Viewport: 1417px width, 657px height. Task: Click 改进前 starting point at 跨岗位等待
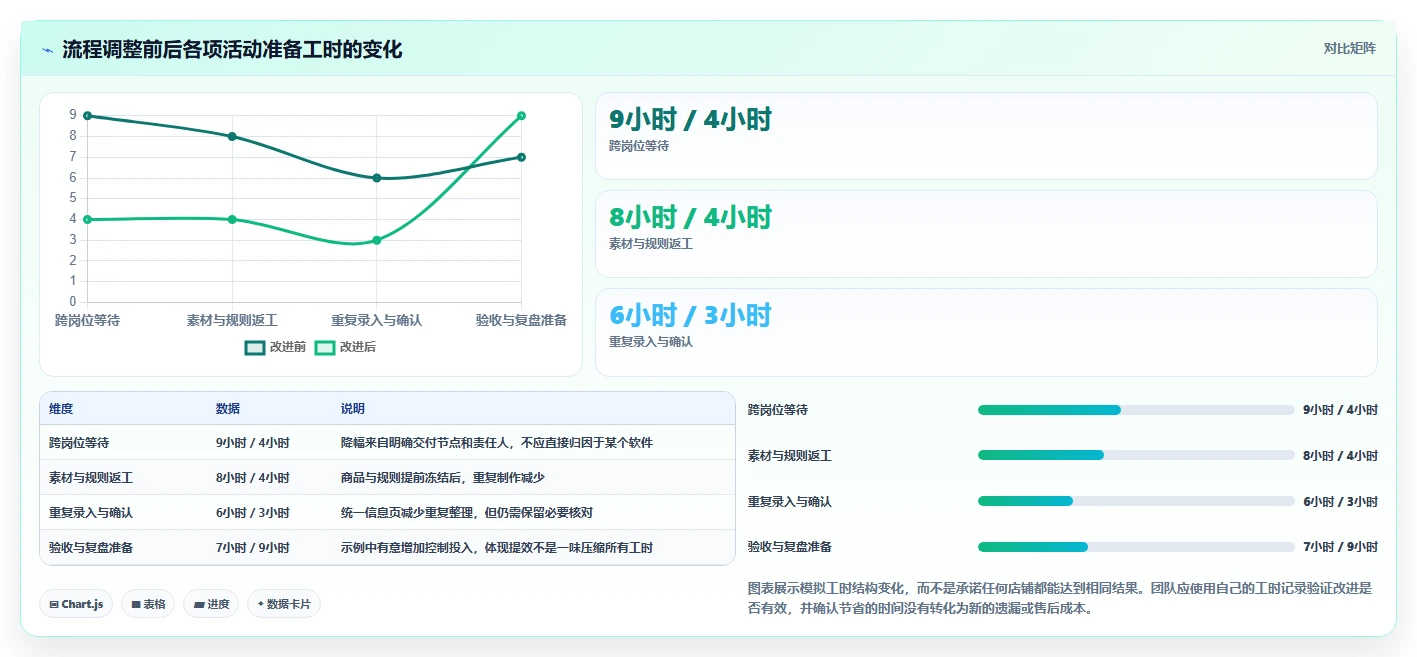(88, 116)
